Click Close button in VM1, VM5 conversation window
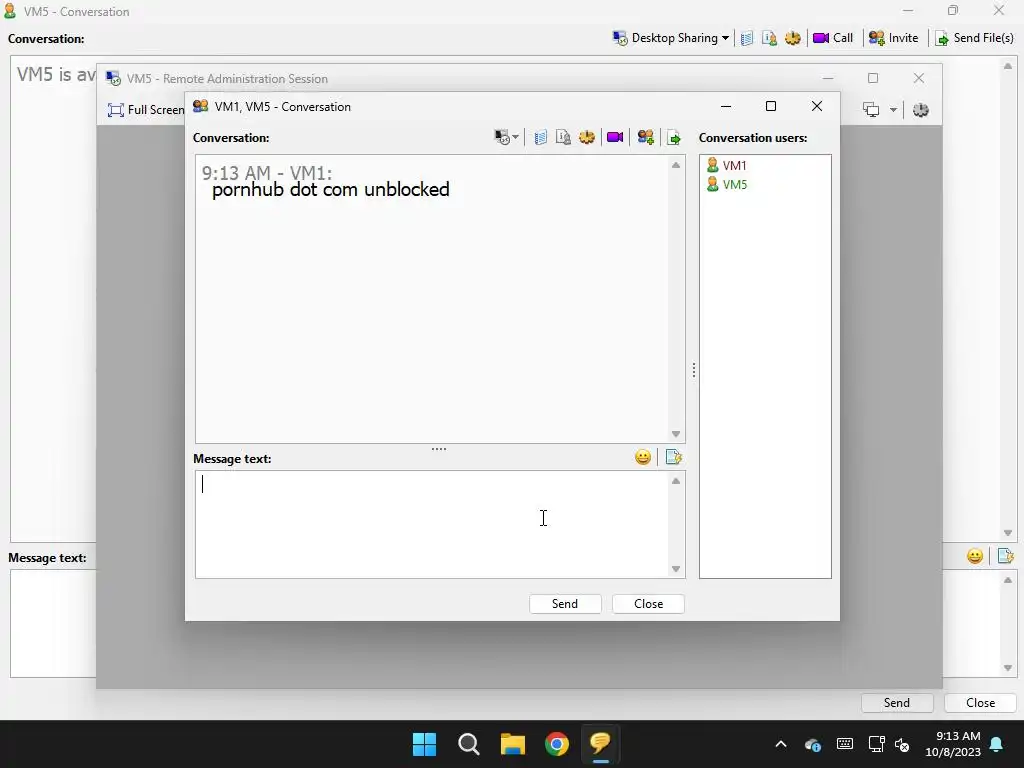Image resolution: width=1024 pixels, height=768 pixels. tap(648, 603)
